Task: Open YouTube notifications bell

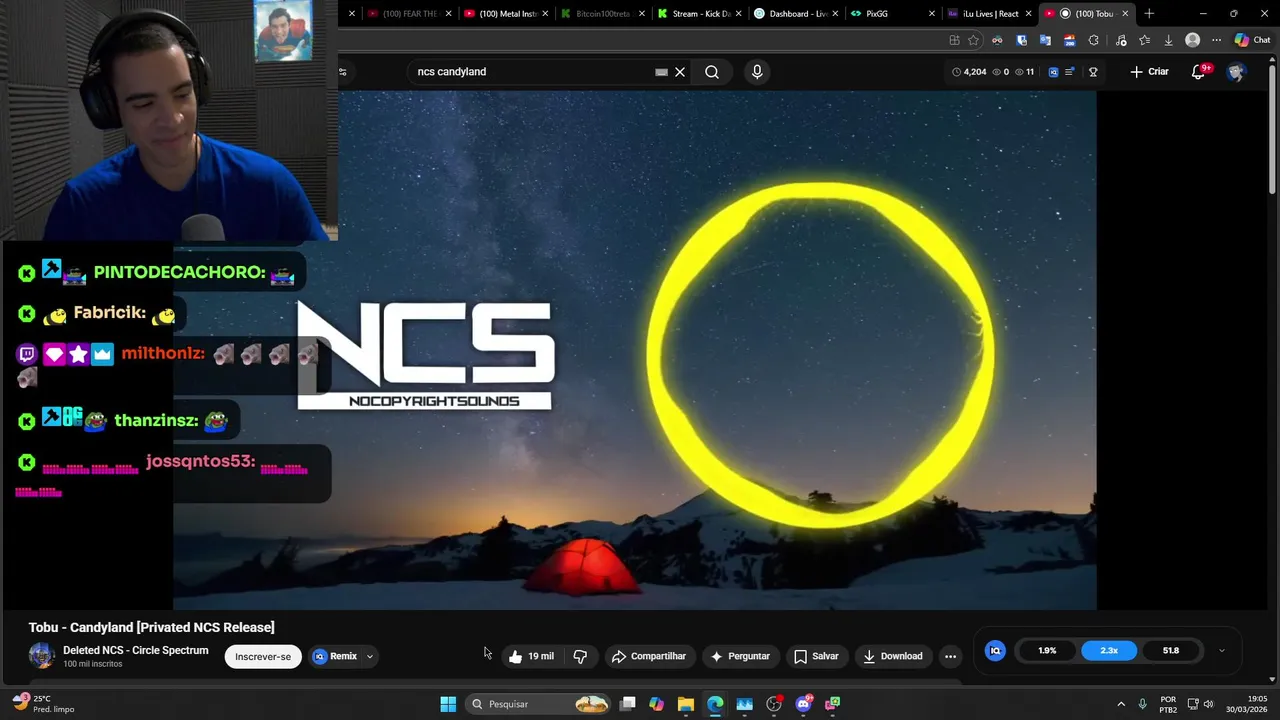Action: point(1198,72)
